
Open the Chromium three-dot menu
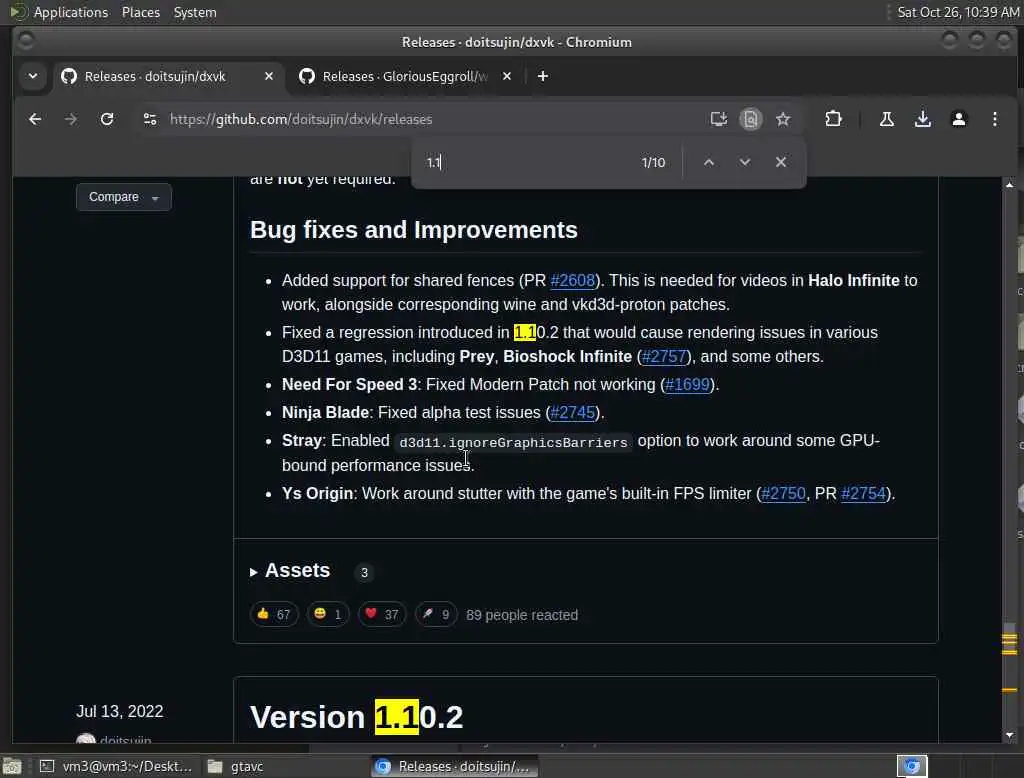pos(995,119)
